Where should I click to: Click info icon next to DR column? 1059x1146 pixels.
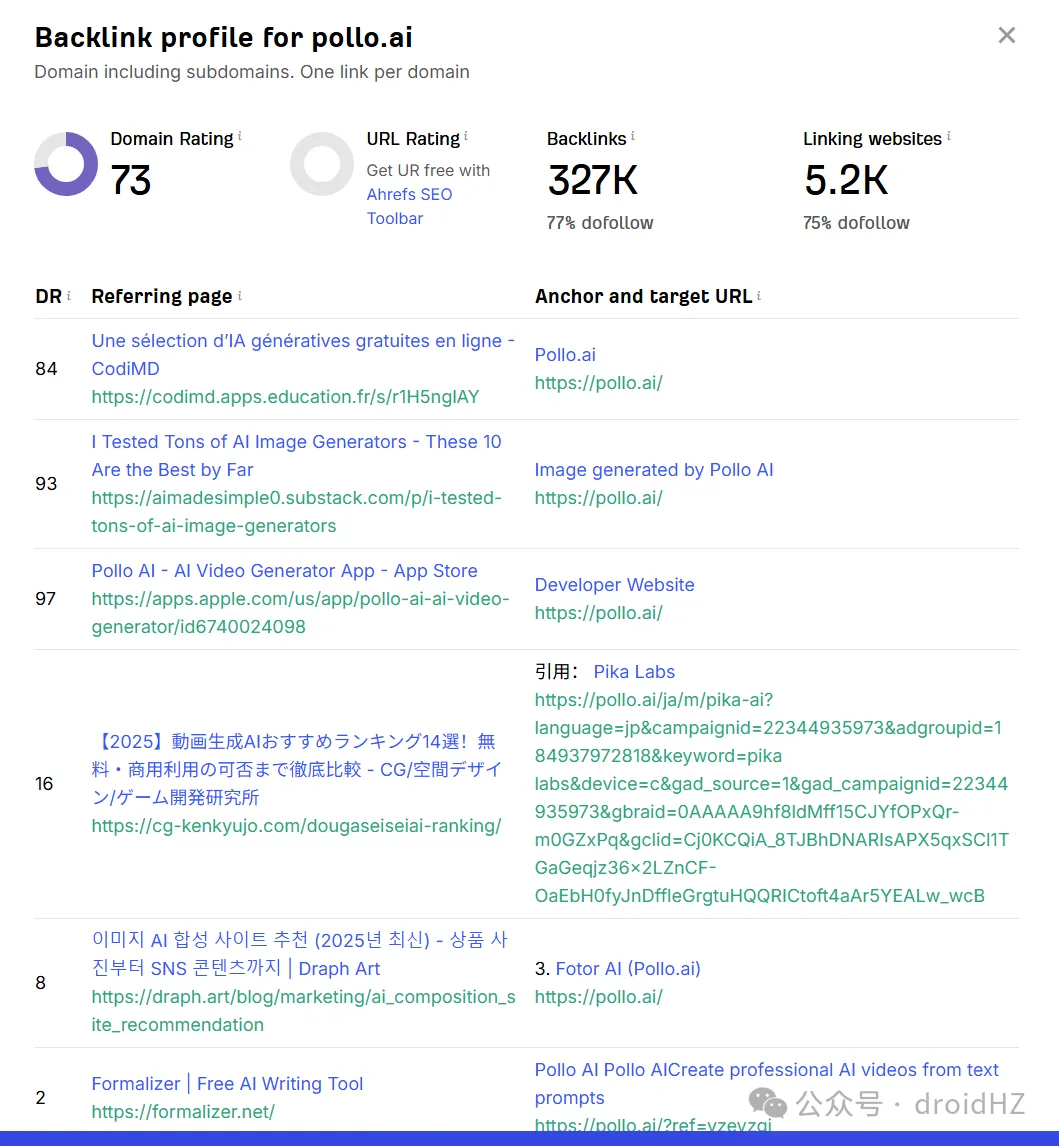(x=69, y=295)
